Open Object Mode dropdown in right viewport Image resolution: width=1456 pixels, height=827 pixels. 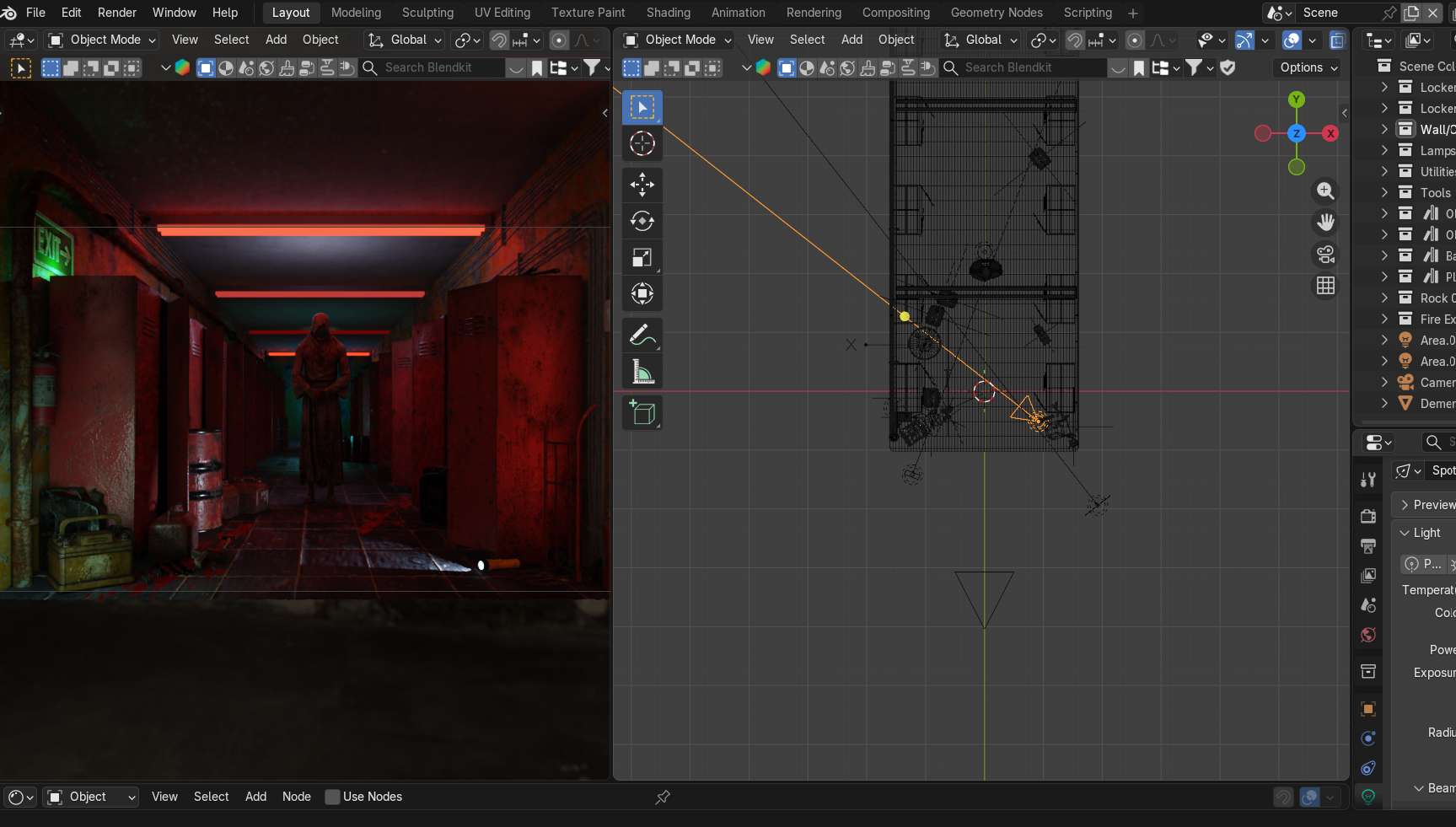(x=678, y=40)
